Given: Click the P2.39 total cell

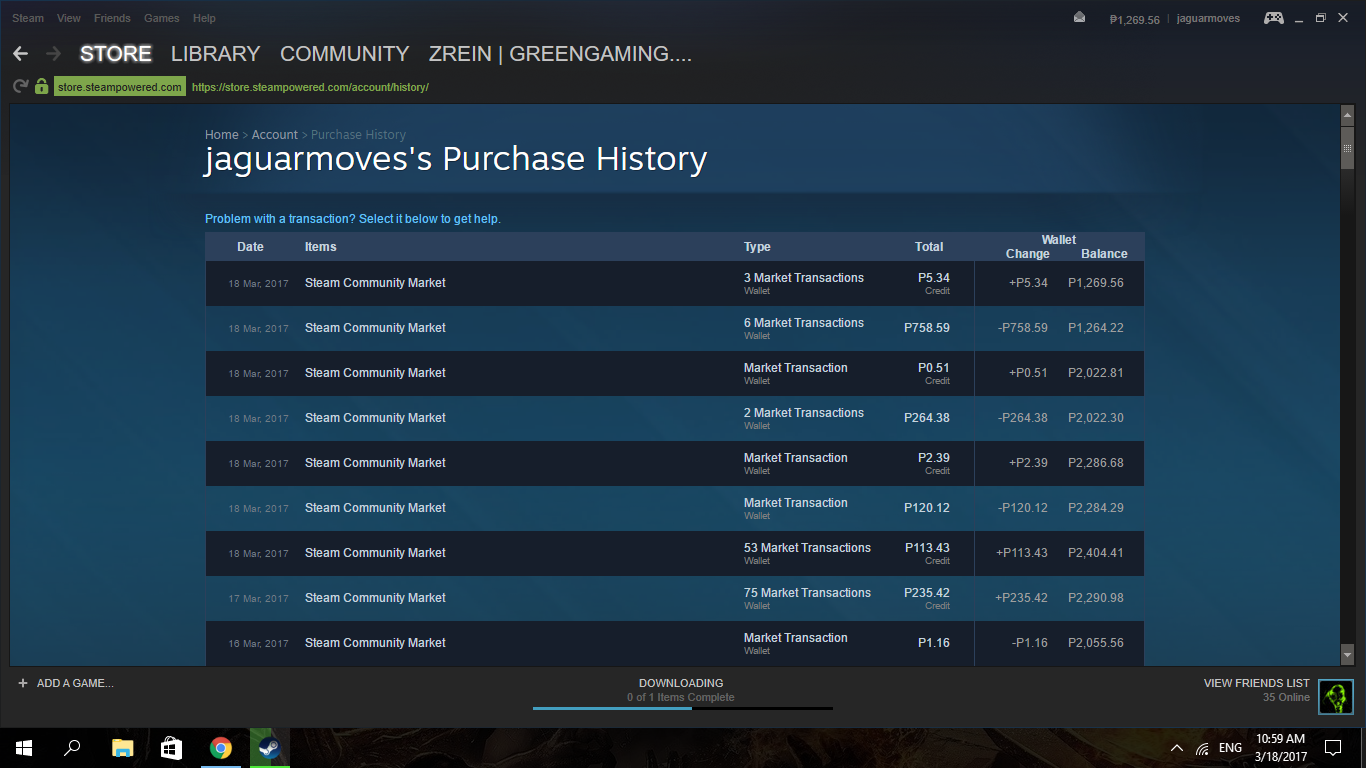Looking at the screenshot, I should 934,458.
